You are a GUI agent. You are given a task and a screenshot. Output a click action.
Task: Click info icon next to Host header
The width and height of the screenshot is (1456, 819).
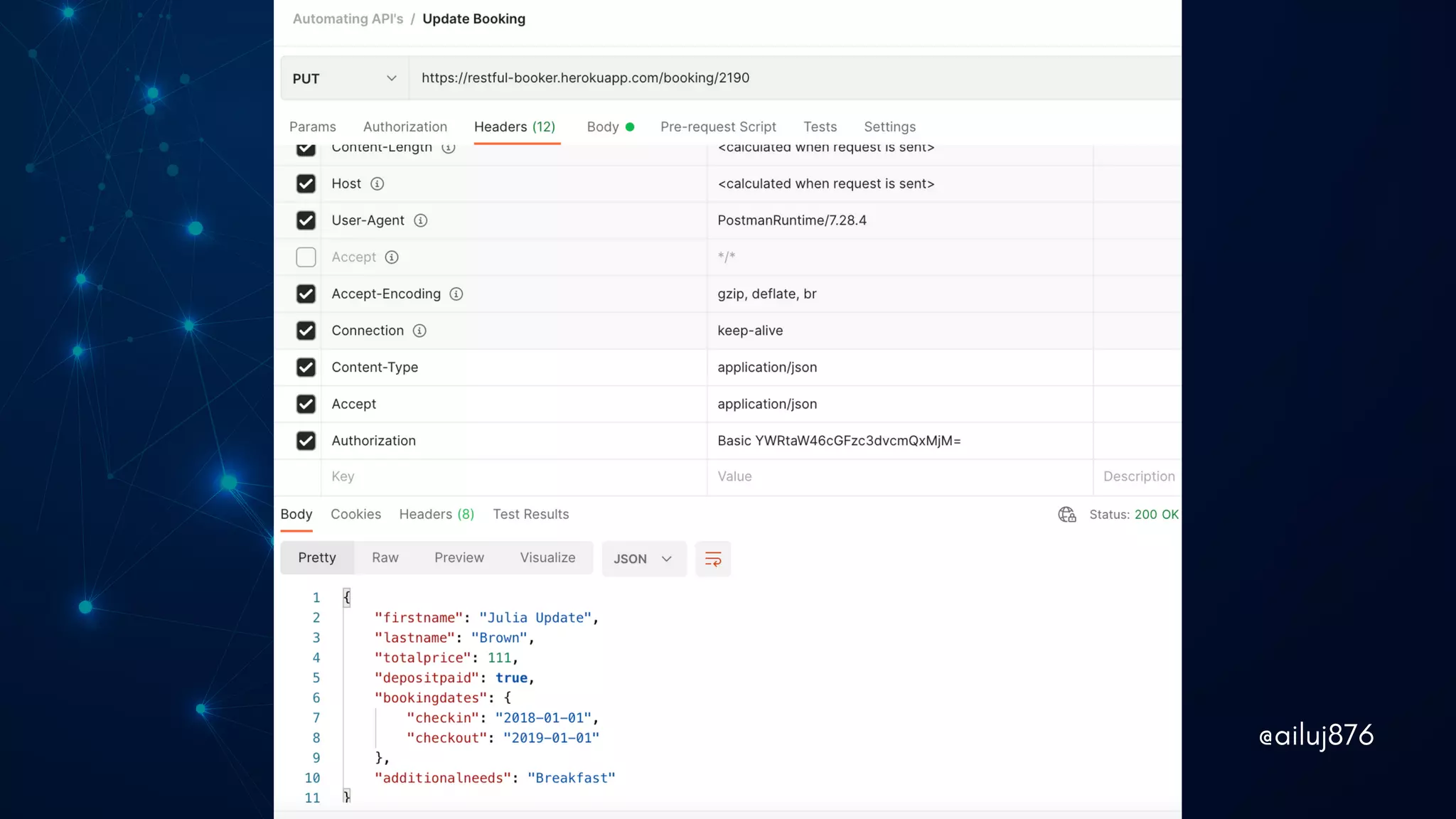(378, 184)
